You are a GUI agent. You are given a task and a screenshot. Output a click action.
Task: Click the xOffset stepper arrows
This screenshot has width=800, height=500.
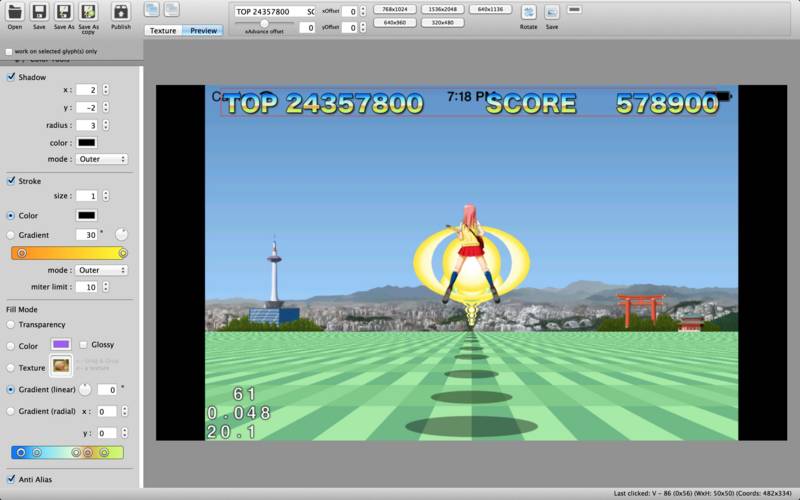point(363,11)
